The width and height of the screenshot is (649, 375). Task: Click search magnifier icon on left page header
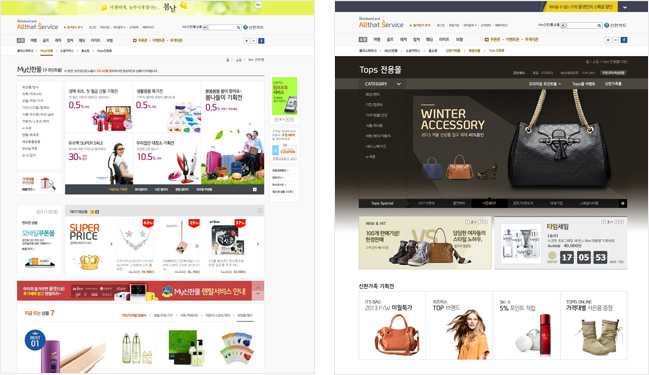click(x=238, y=27)
